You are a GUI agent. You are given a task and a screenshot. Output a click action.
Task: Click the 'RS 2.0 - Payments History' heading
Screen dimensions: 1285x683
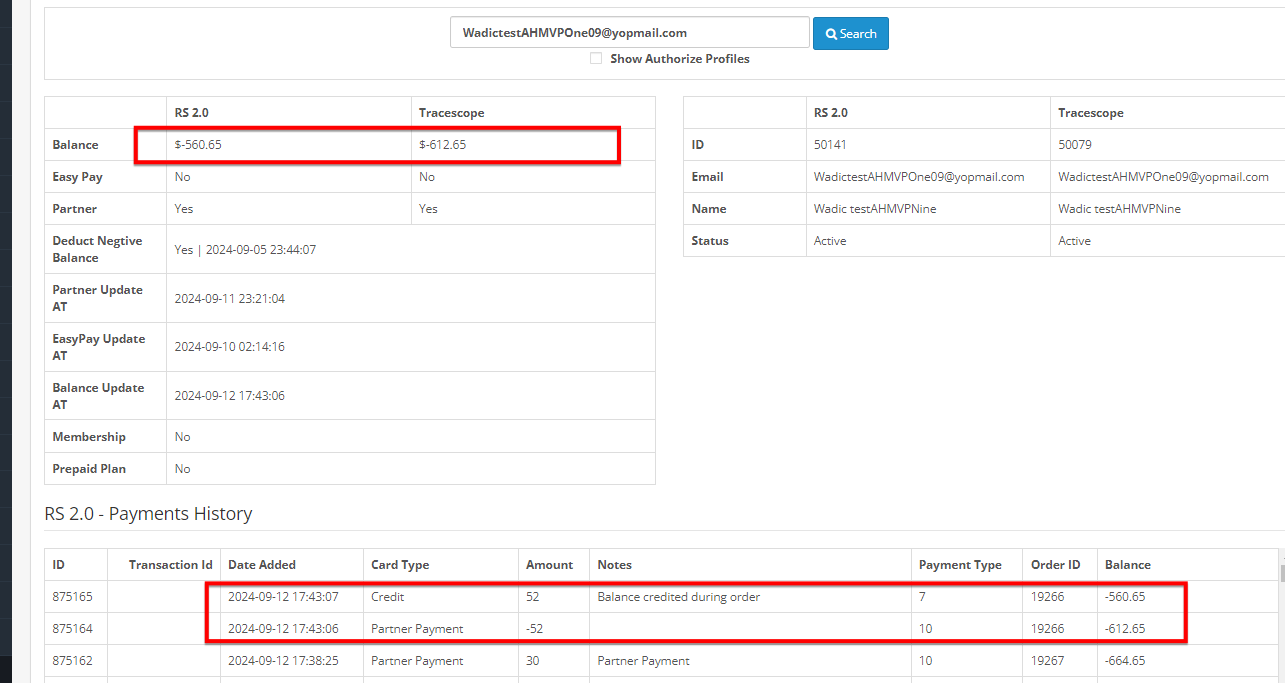pyautogui.click(x=148, y=514)
